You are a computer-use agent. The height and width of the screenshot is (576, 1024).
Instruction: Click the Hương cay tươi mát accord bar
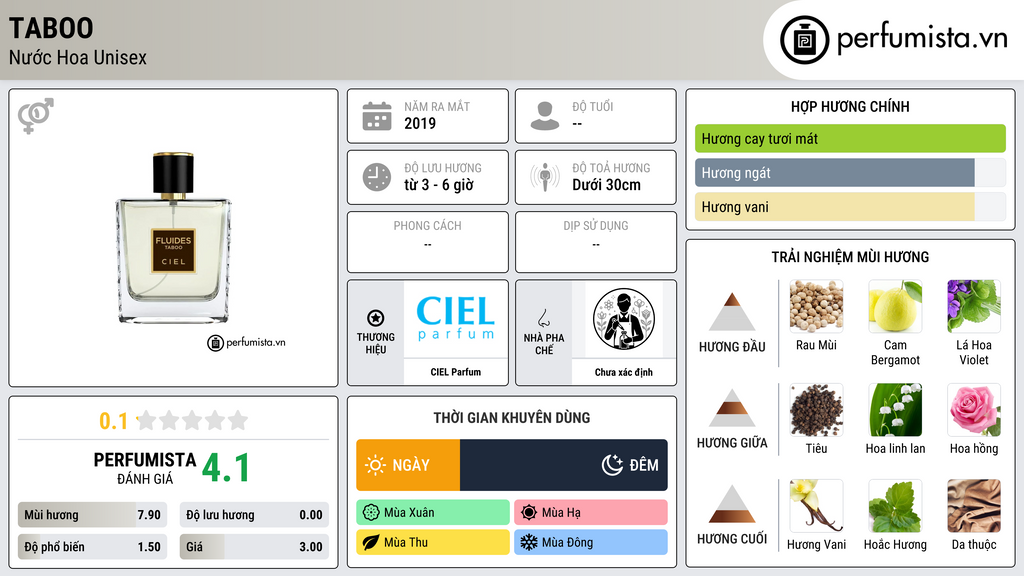(x=850, y=138)
